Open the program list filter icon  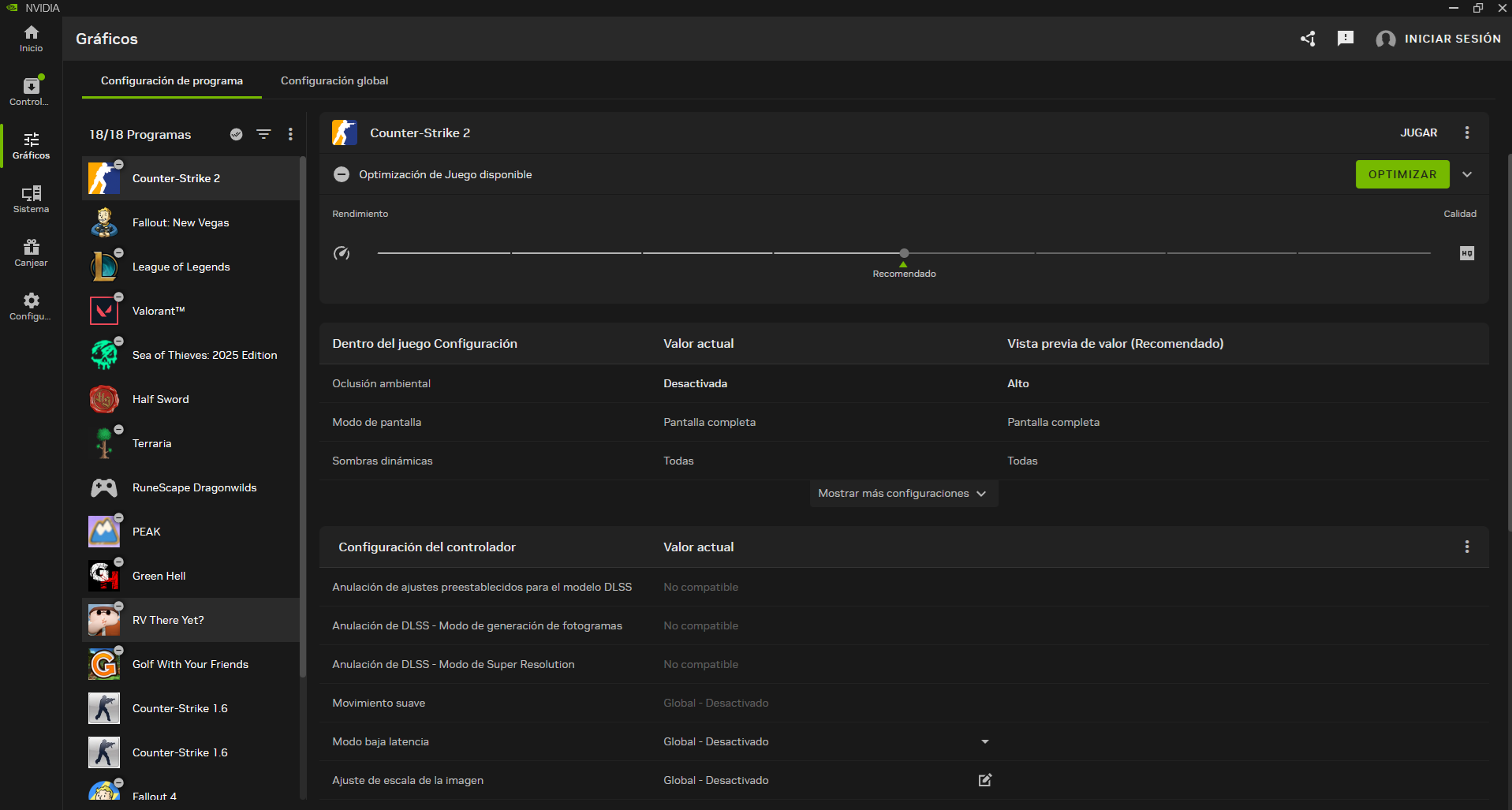[x=263, y=134]
